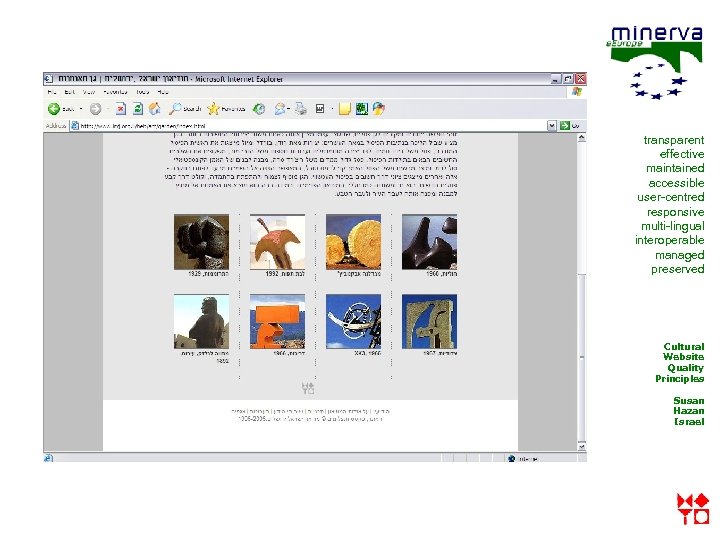Open the History clock icon

tap(259, 109)
